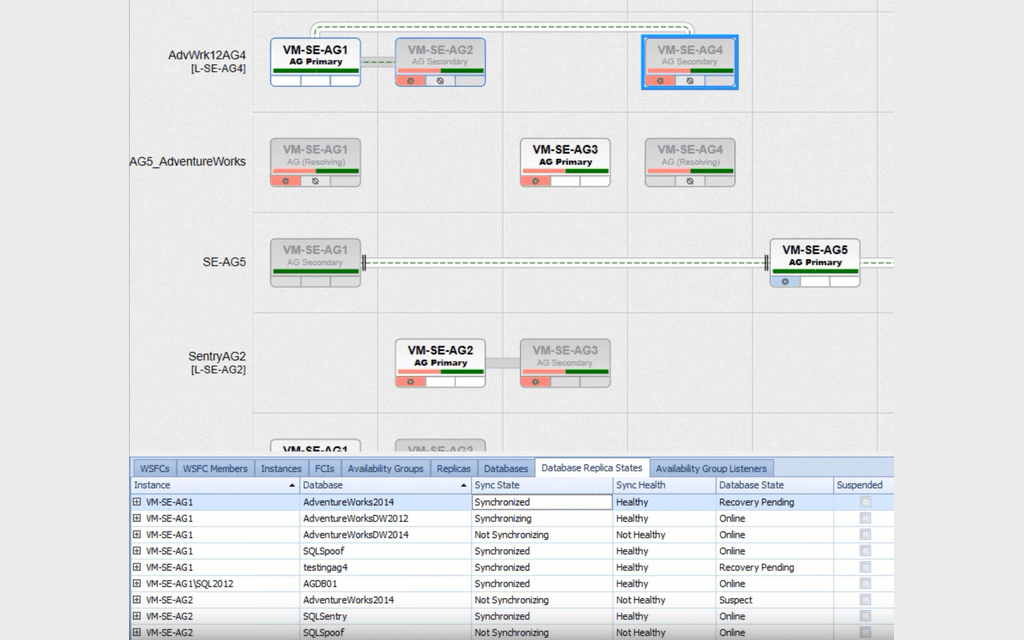Click the suspend-data-movement icon on VM-SE-AG4 node
This screenshot has width=1024, height=640.
(690, 82)
